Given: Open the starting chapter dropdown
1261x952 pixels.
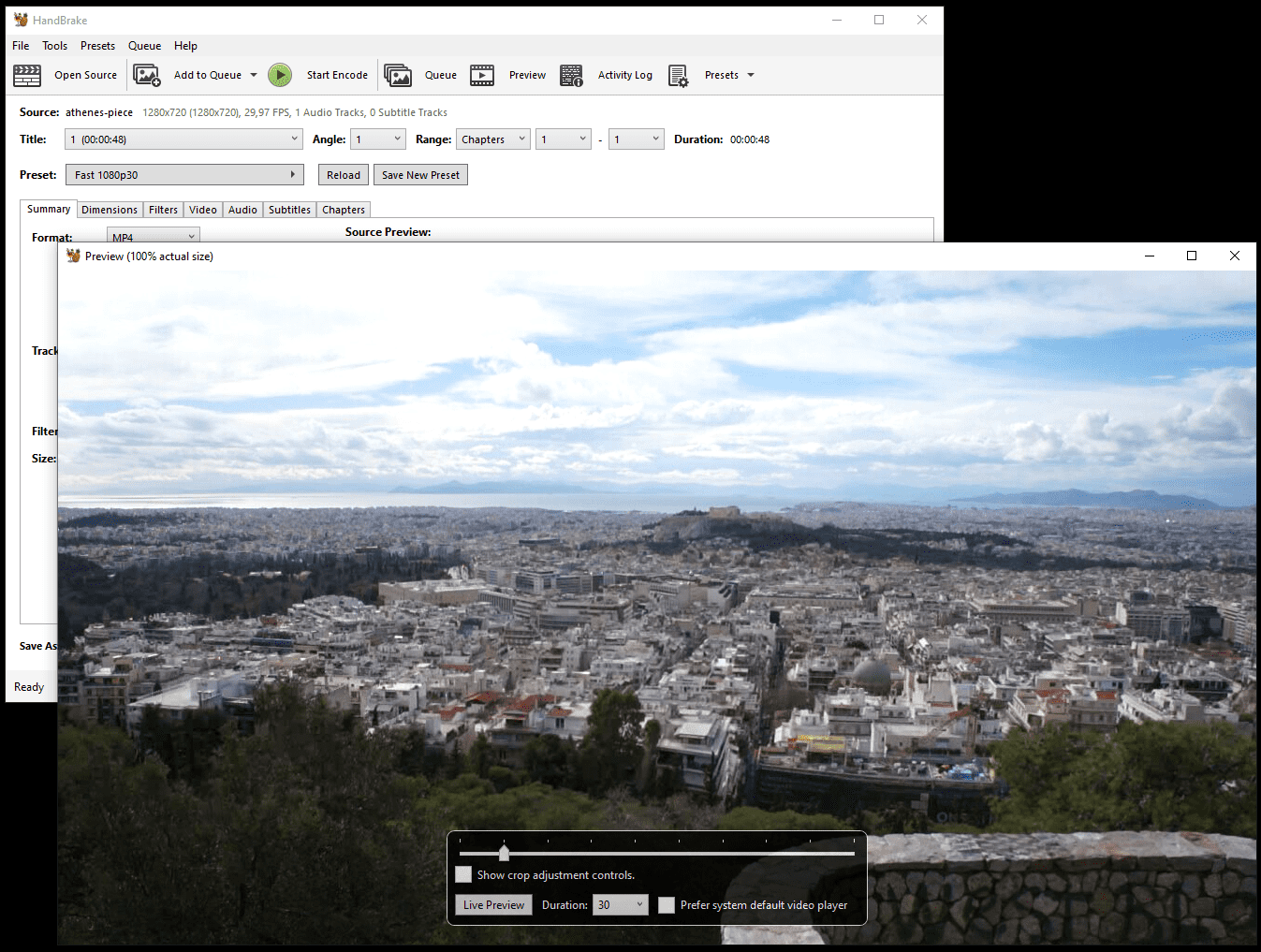Looking at the screenshot, I should pyautogui.click(x=564, y=139).
